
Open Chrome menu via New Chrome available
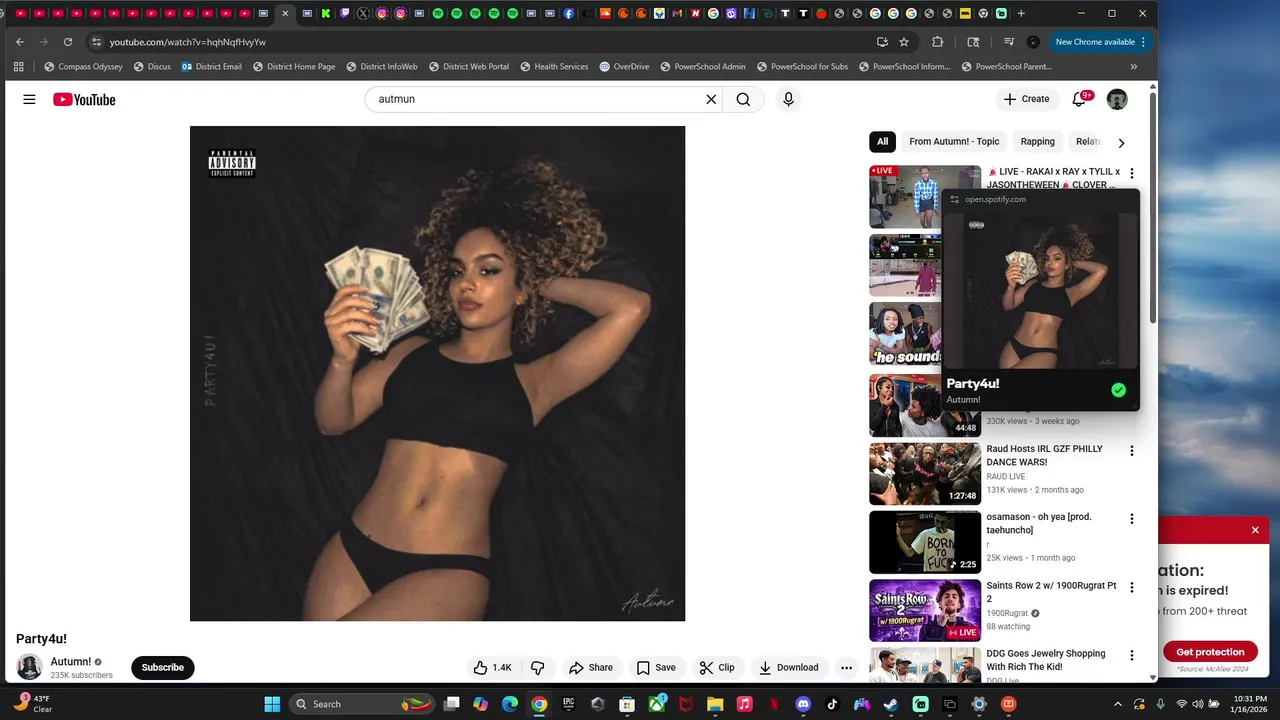[x=1099, y=42]
